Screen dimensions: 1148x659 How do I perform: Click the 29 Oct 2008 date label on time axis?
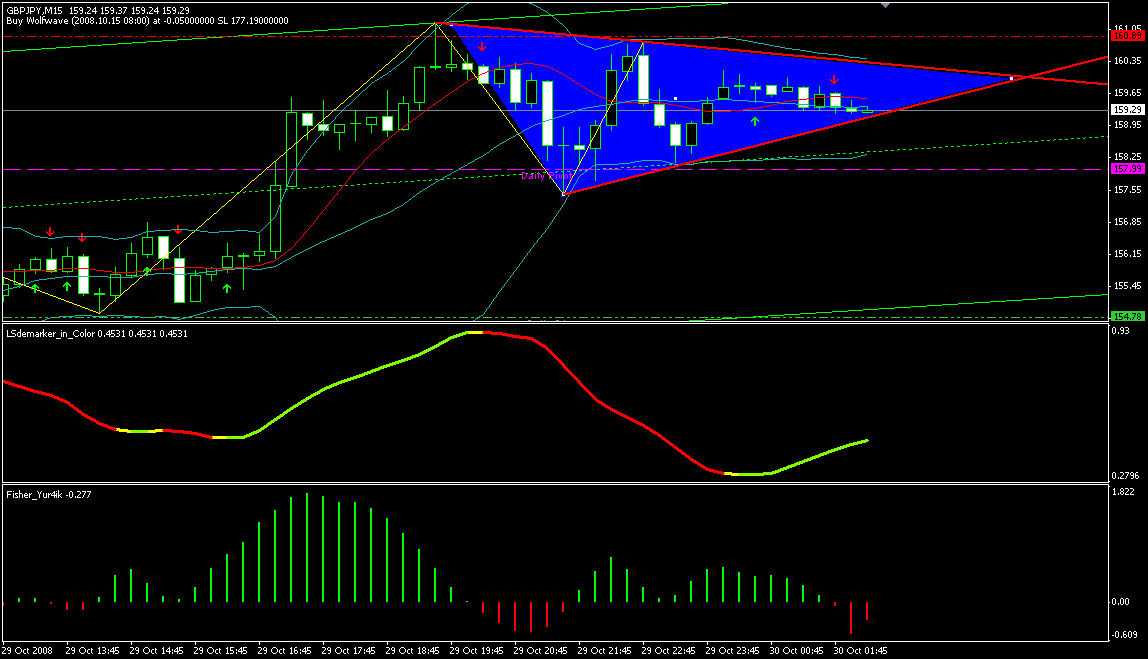point(32,649)
